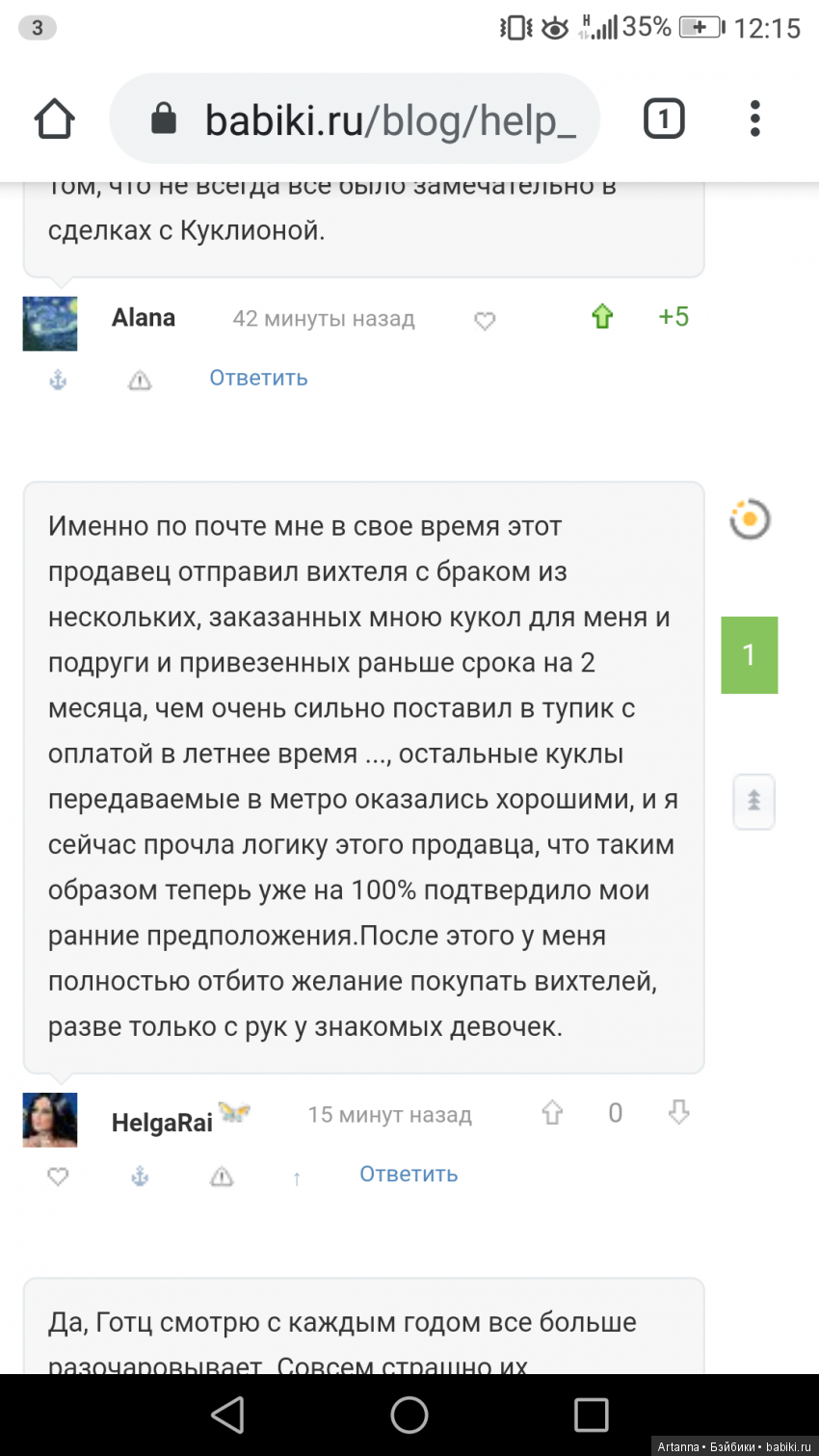Upvote Alana's comment with green arrow
This screenshot has height=1456, width=819.
pyautogui.click(x=602, y=317)
